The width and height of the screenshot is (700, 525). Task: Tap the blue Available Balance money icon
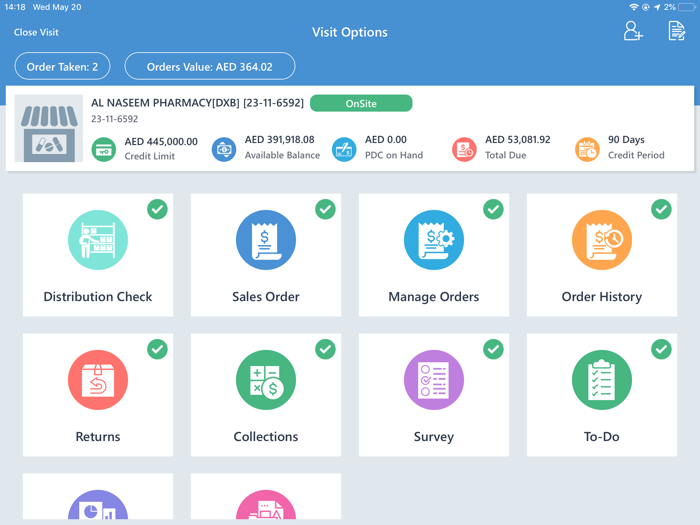(x=224, y=149)
